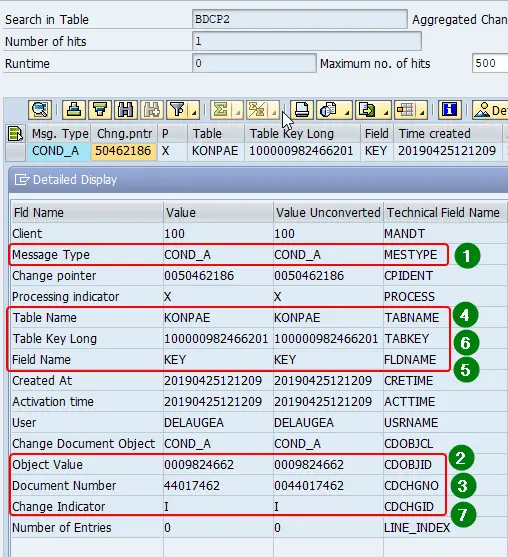This screenshot has width=508, height=557.
Task: Open Find with the binoculars icon
Action: pyautogui.click(x=126, y=110)
